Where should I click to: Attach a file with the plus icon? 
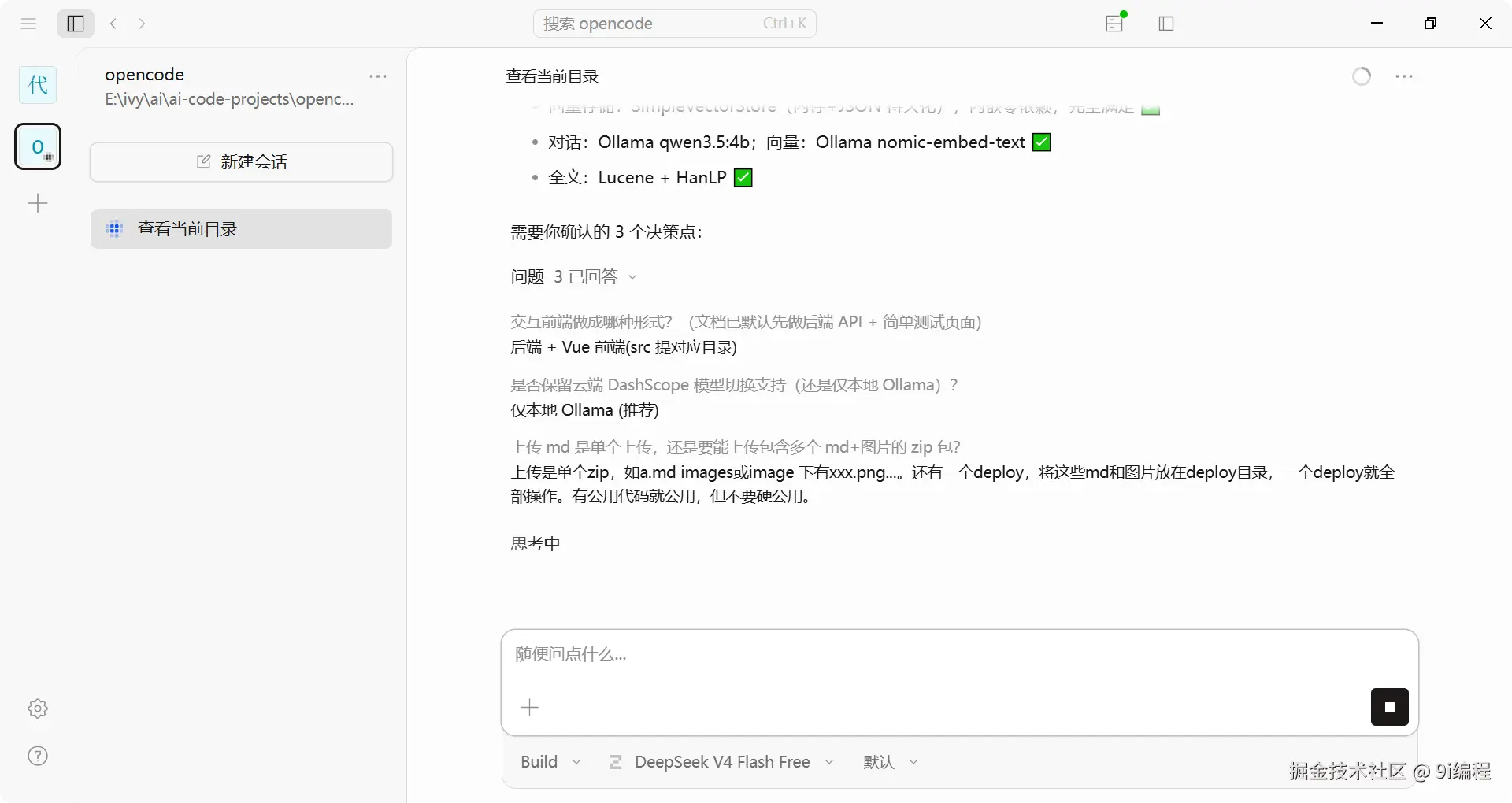pos(530,708)
